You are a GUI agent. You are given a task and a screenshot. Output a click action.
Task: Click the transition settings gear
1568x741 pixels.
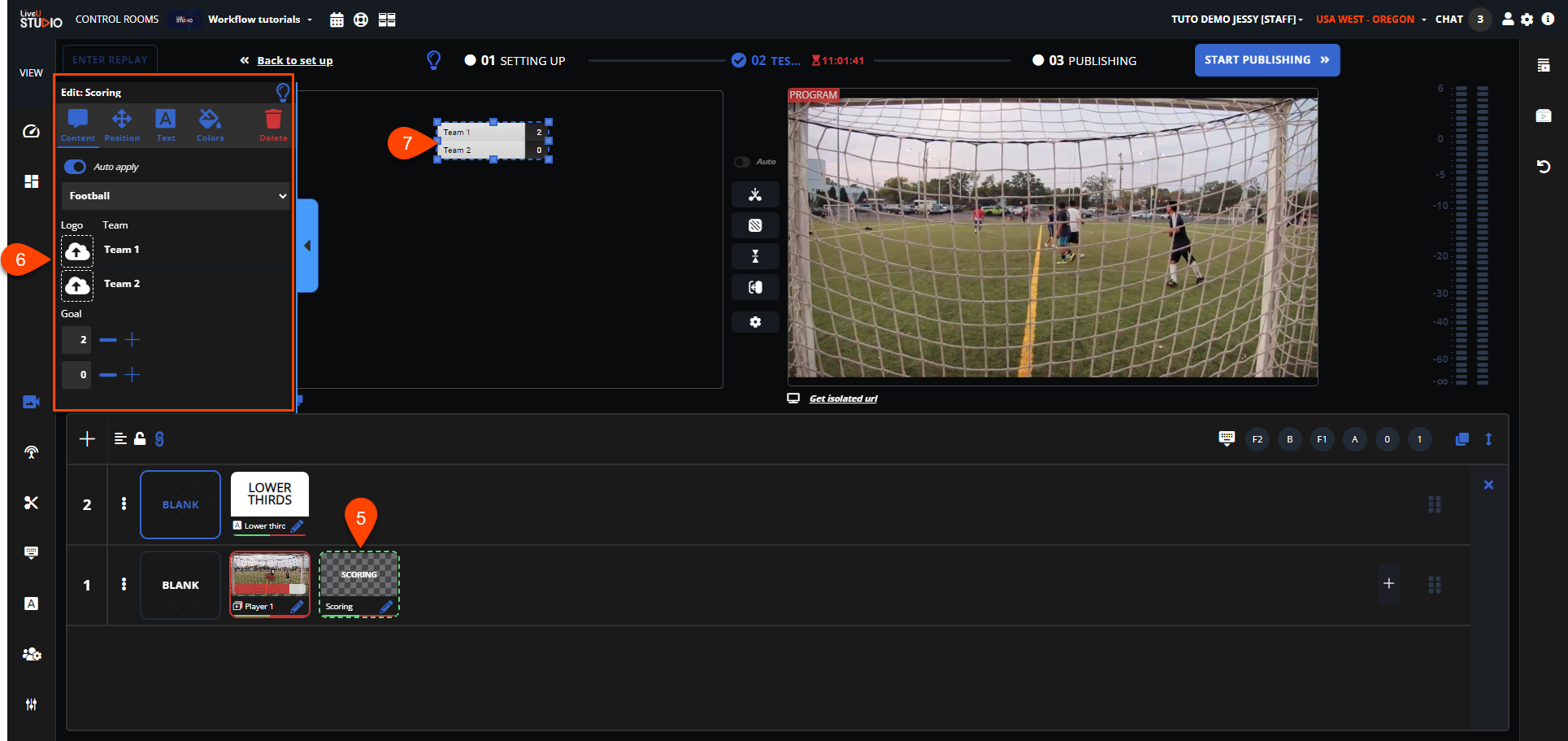click(755, 322)
